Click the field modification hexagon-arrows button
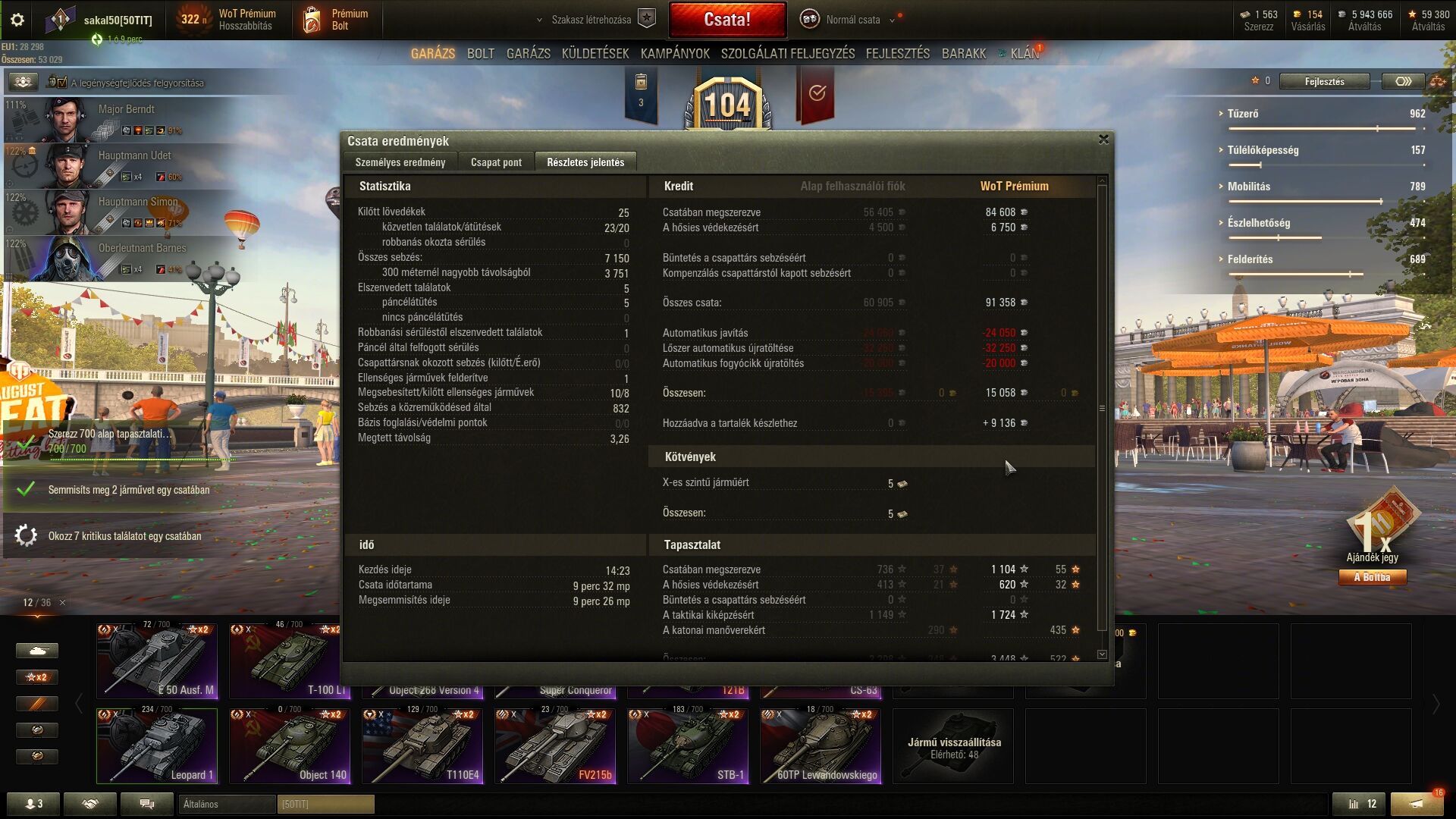 (1403, 81)
